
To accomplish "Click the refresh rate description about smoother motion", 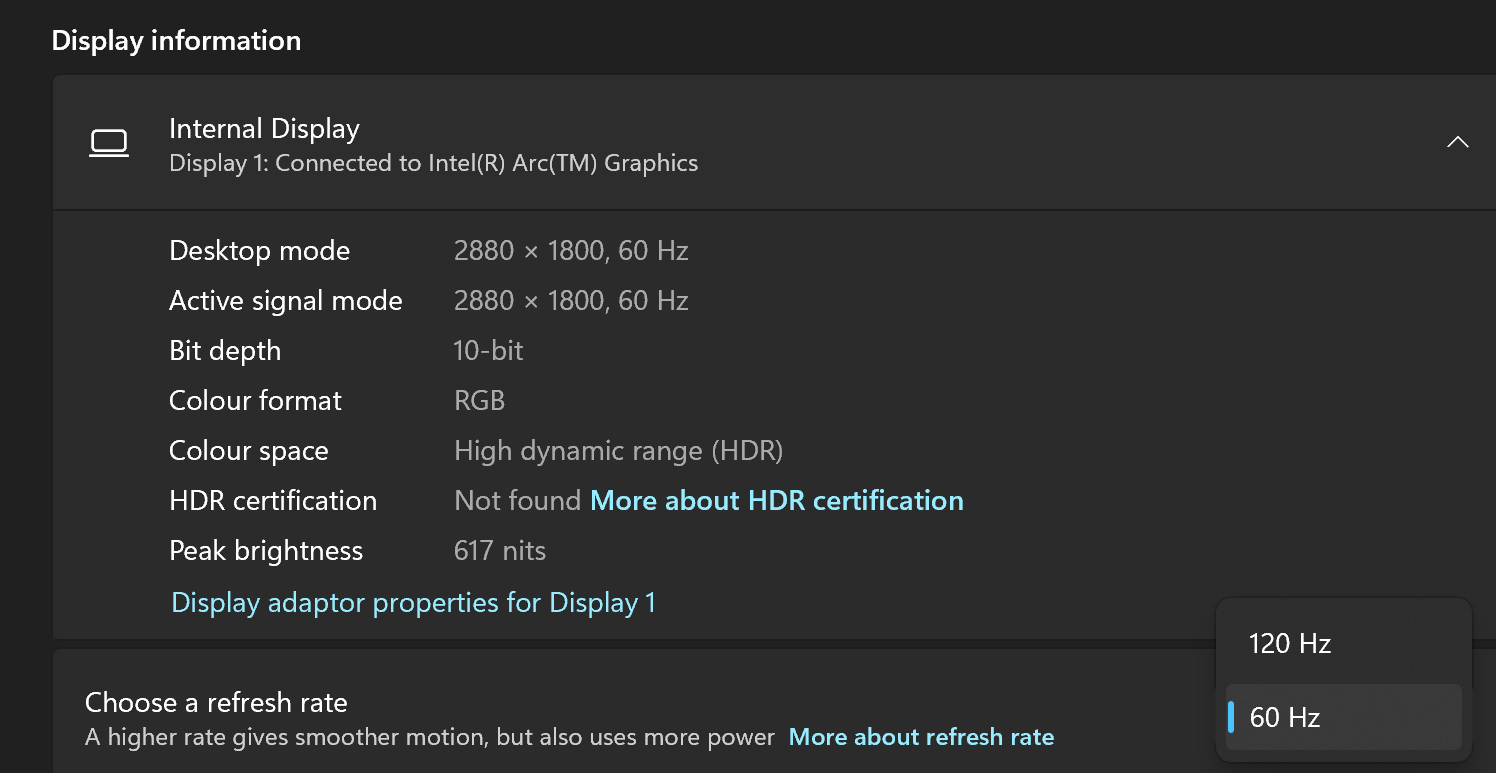I will (x=429, y=737).
